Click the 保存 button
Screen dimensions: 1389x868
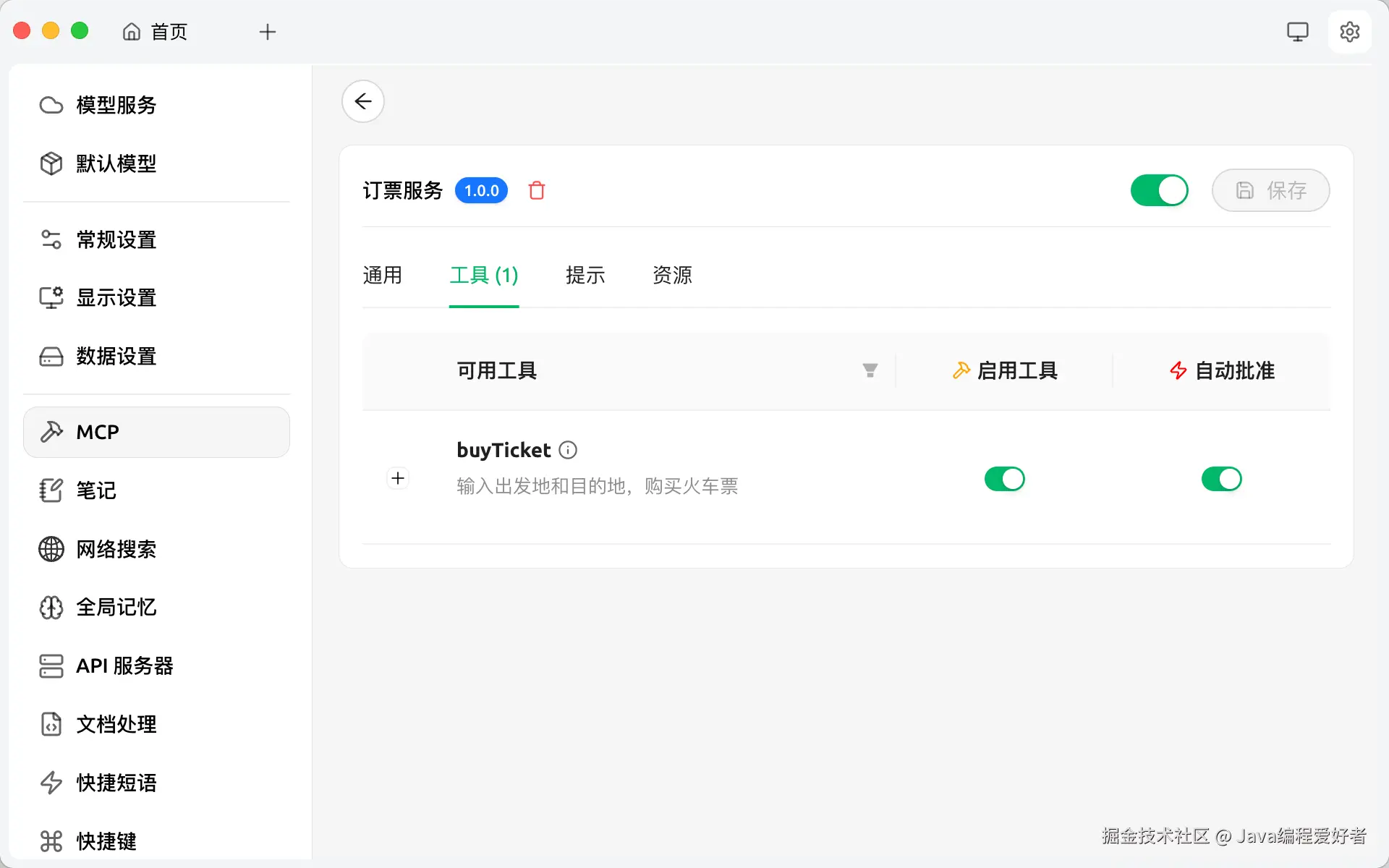pyautogui.click(x=1270, y=190)
